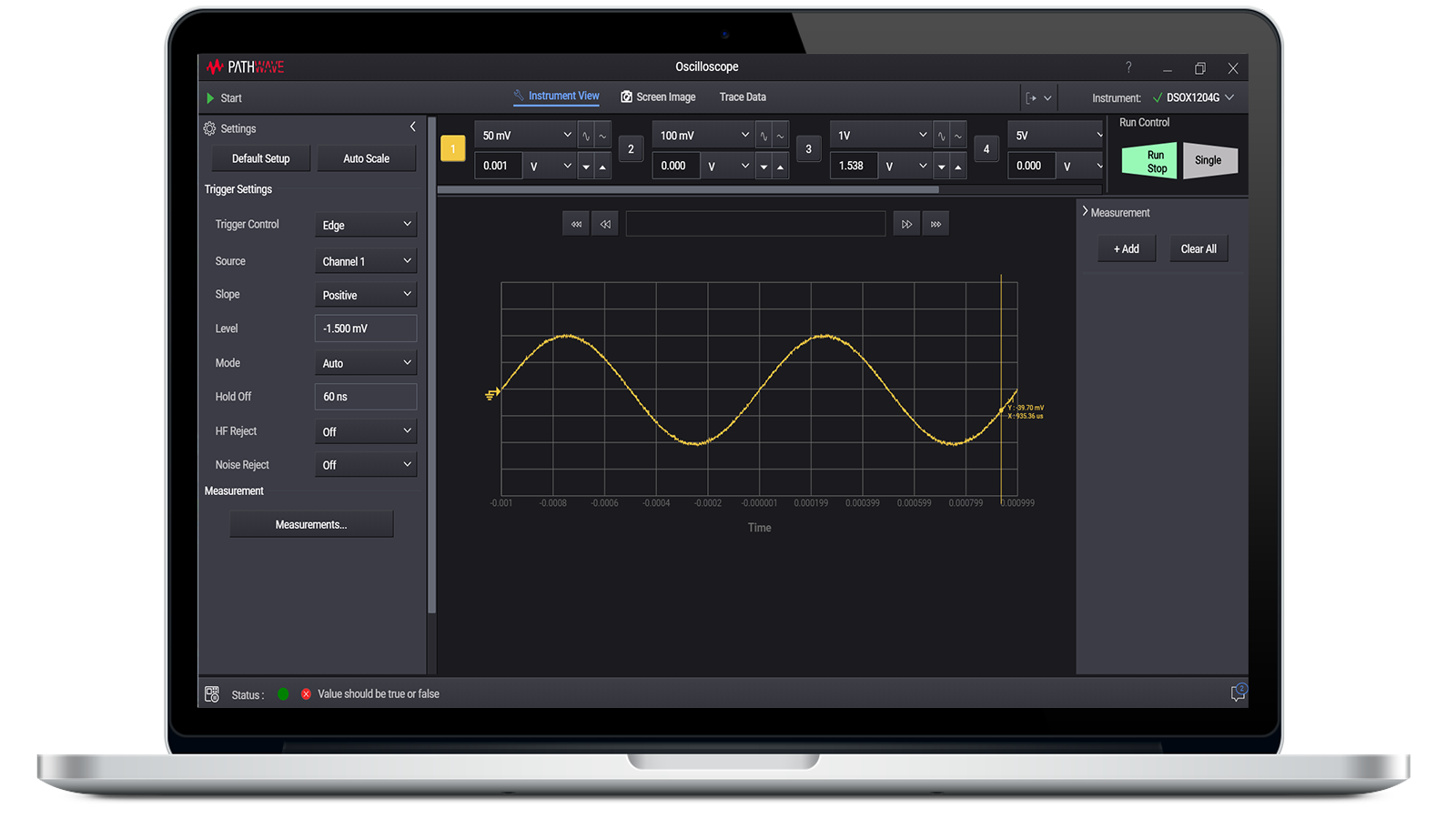Edit the trigger Level value field
This screenshot has height=819, width=1456.
[x=365, y=328]
